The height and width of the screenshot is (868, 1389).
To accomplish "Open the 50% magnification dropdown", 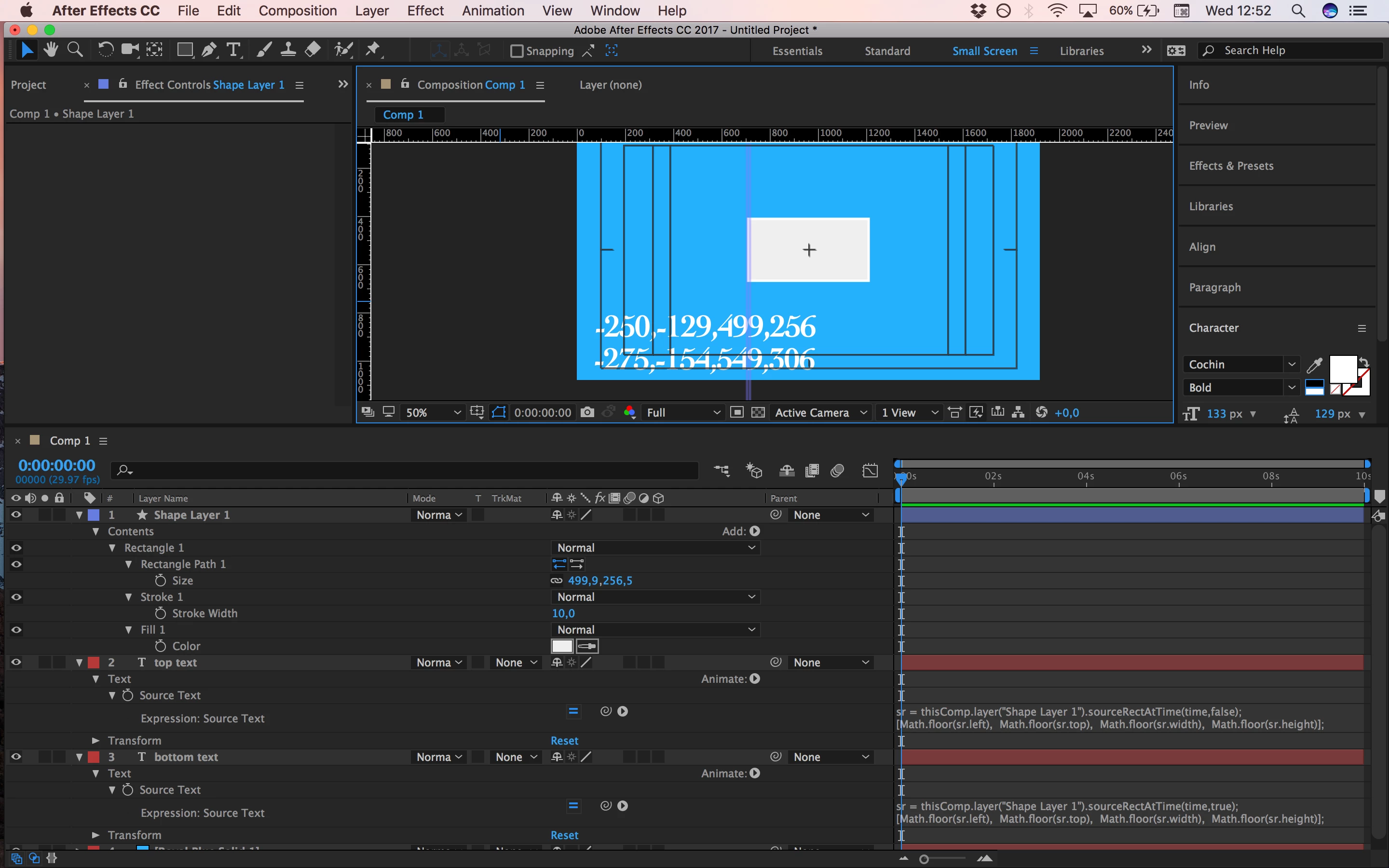I will (x=434, y=412).
